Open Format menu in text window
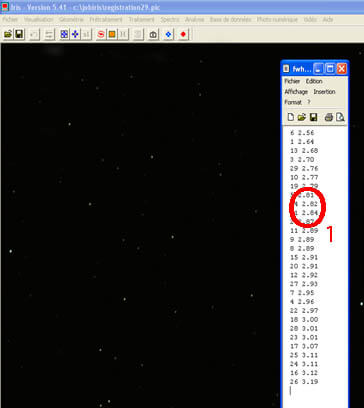 click(x=293, y=102)
